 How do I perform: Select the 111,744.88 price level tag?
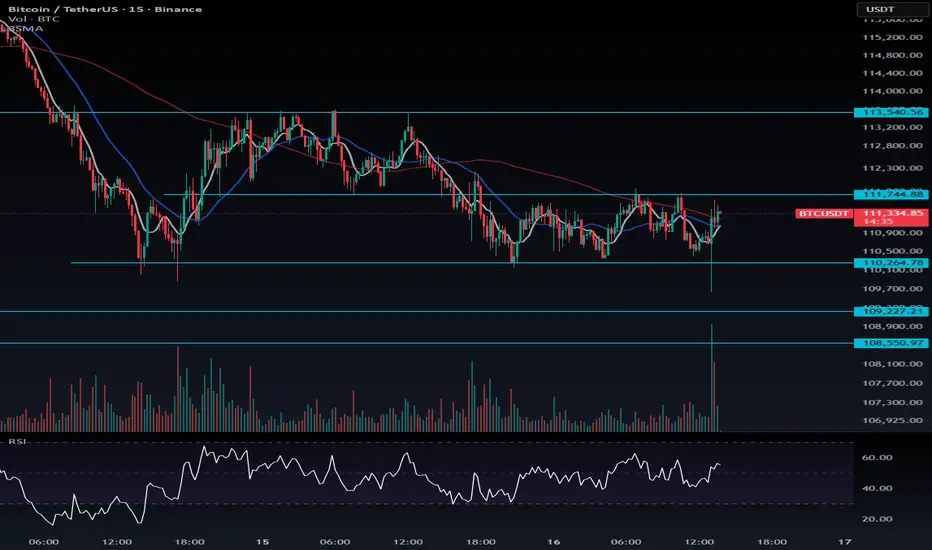click(890, 194)
